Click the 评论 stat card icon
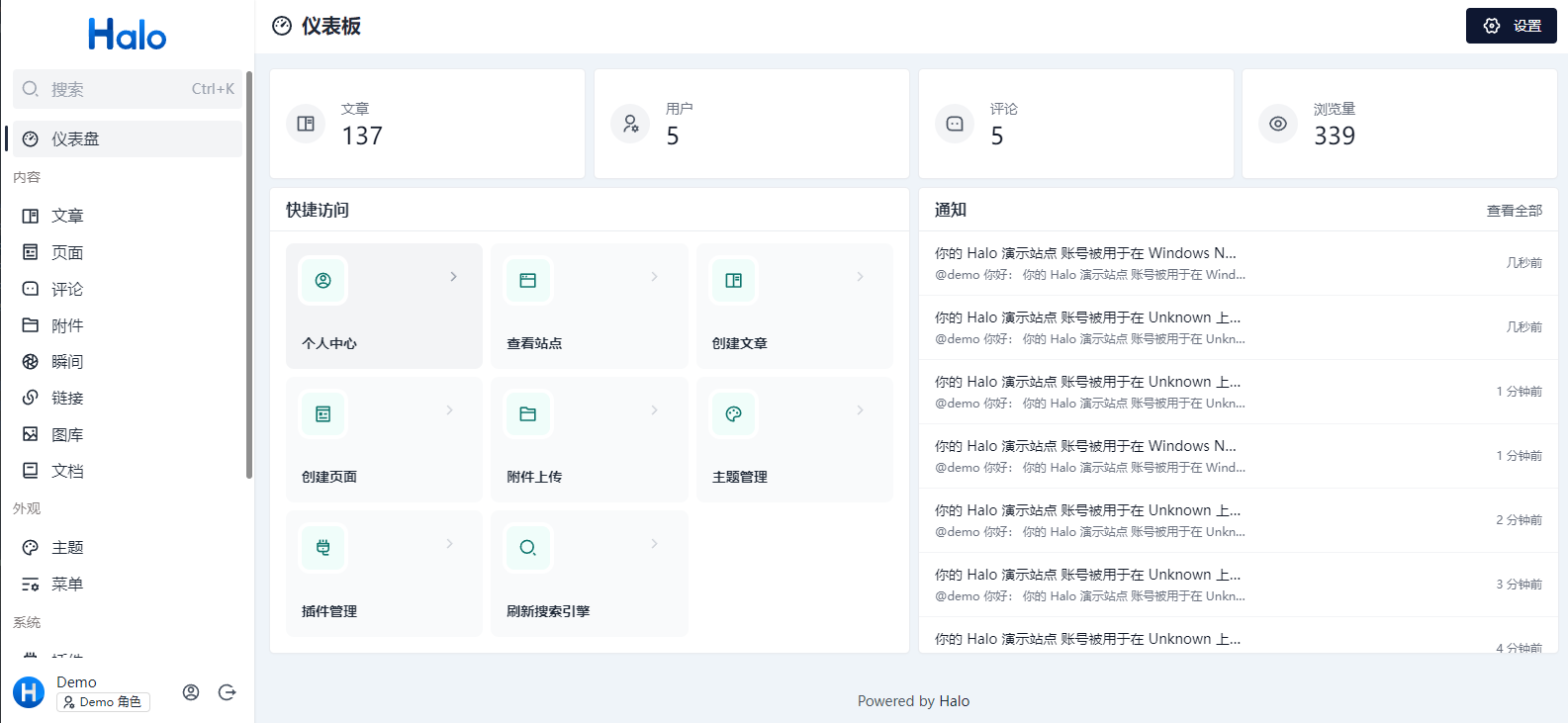Viewport: 1568px width, 723px height. coord(955,124)
